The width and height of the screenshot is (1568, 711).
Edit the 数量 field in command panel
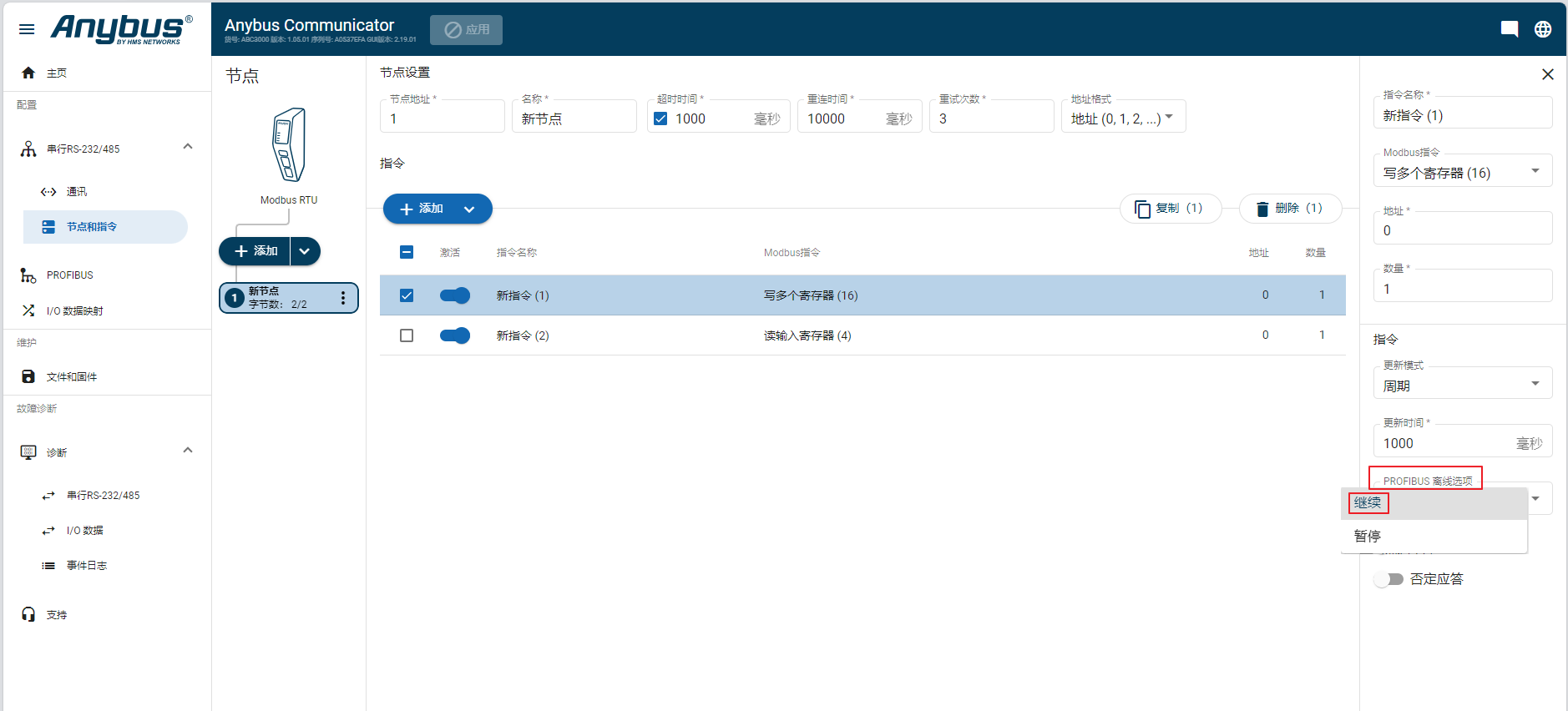tap(1463, 285)
